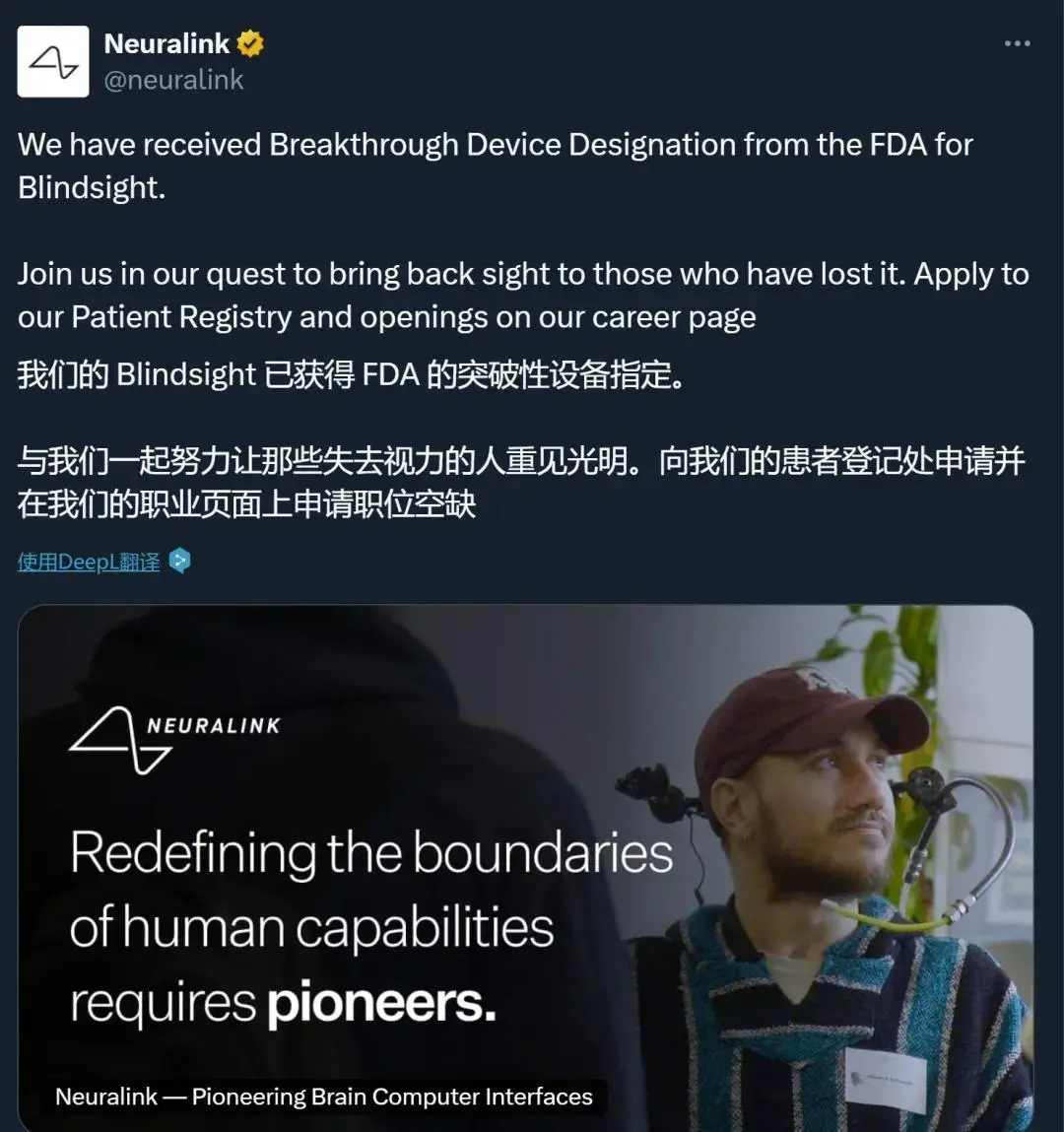The width and height of the screenshot is (1064, 1132).
Task: Open the @neuralink handle link
Action: (x=174, y=80)
